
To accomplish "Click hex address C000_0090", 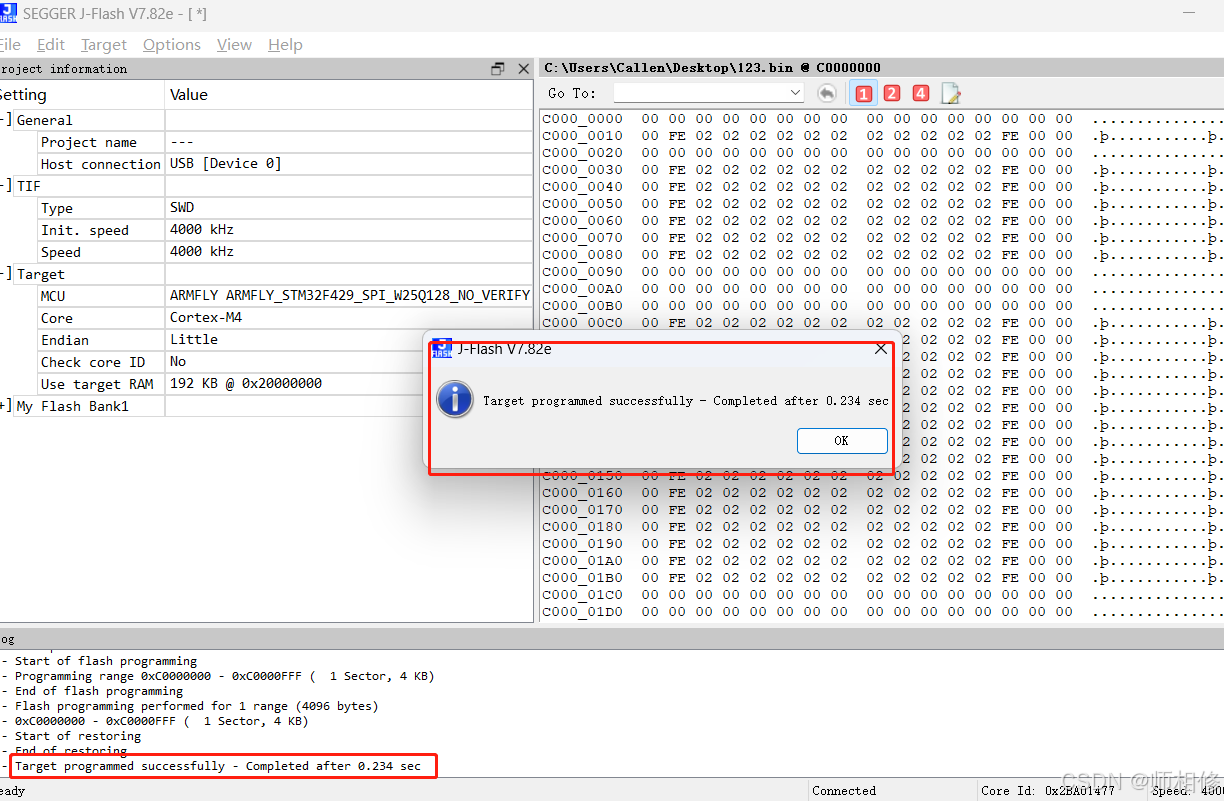I will click(x=583, y=271).
